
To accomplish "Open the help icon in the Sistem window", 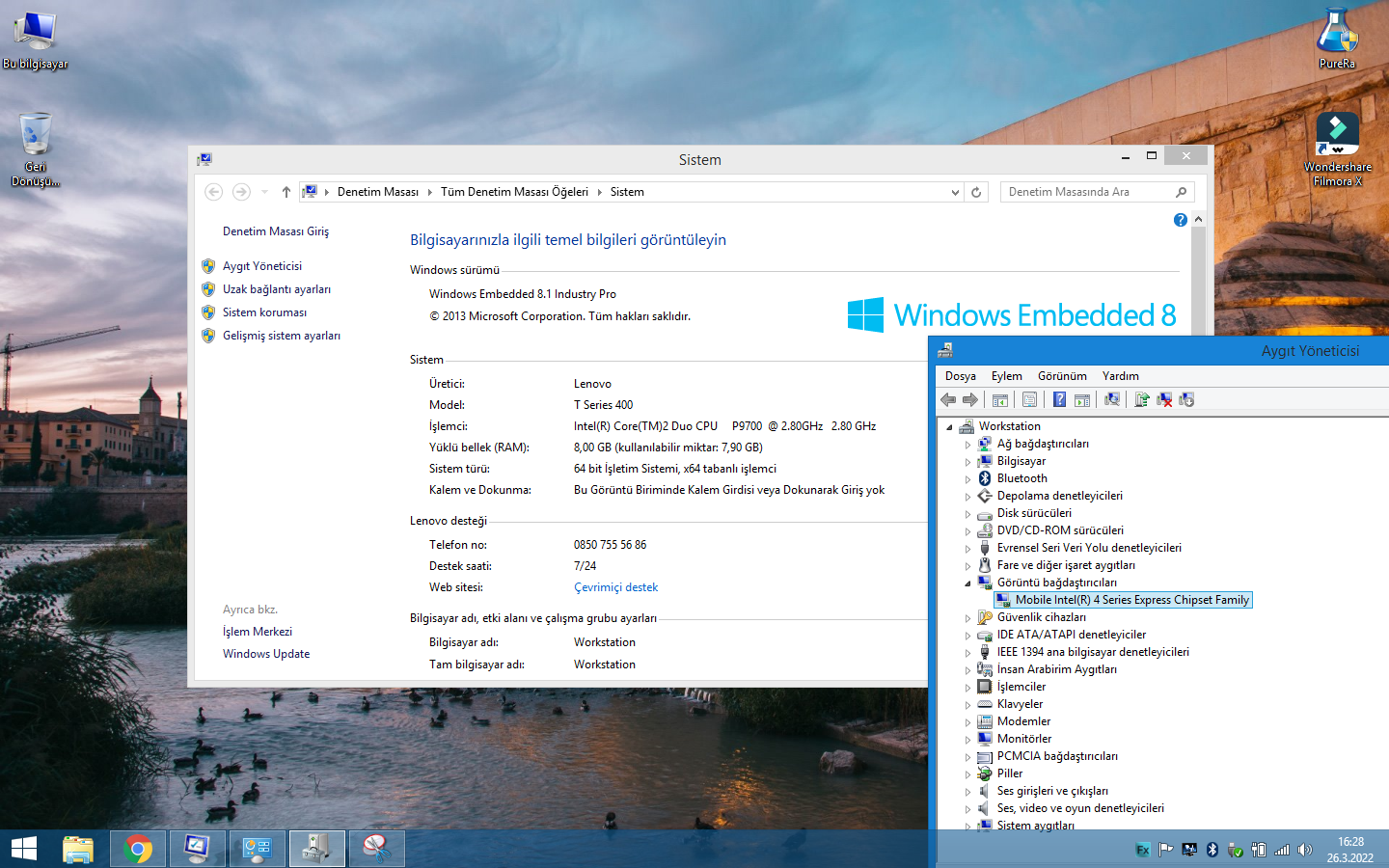I will point(1180,220).
